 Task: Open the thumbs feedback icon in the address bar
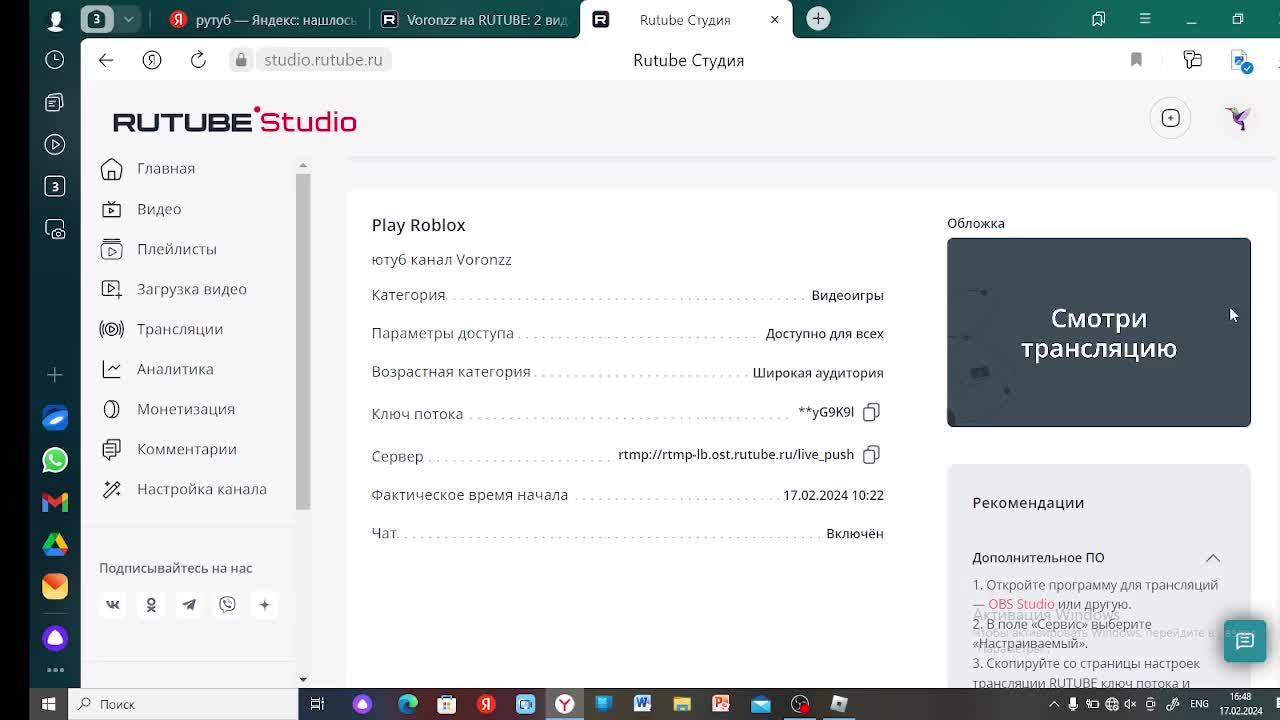[x=1192, y=60]
